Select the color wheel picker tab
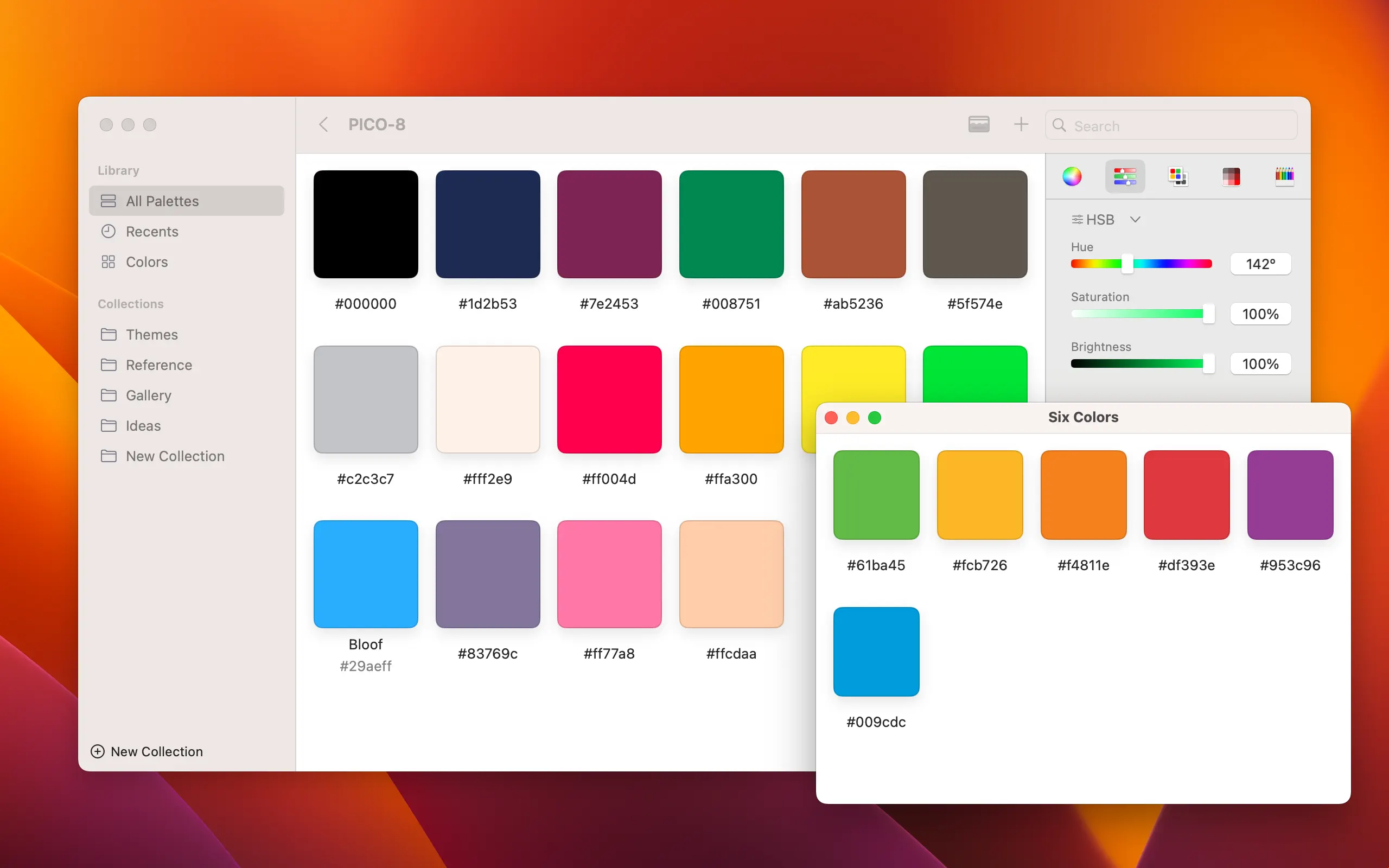 pyautogui.click(x=1072, y=176)
